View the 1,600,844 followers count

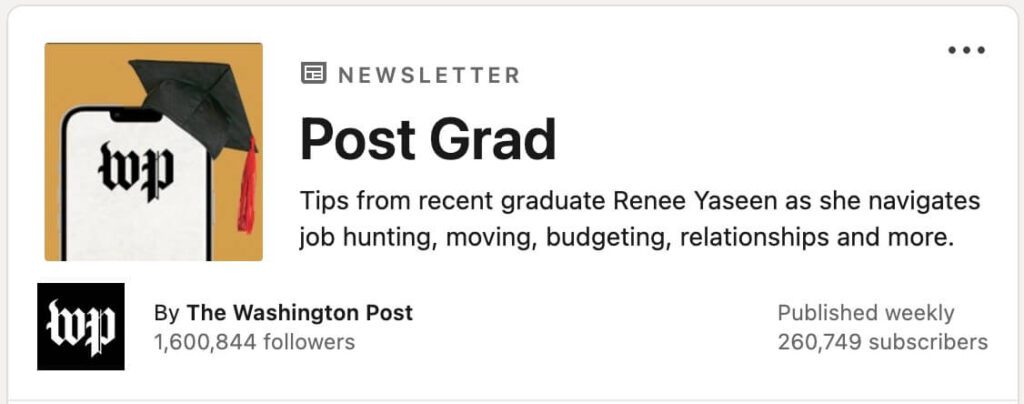click(x=254, y=342)
